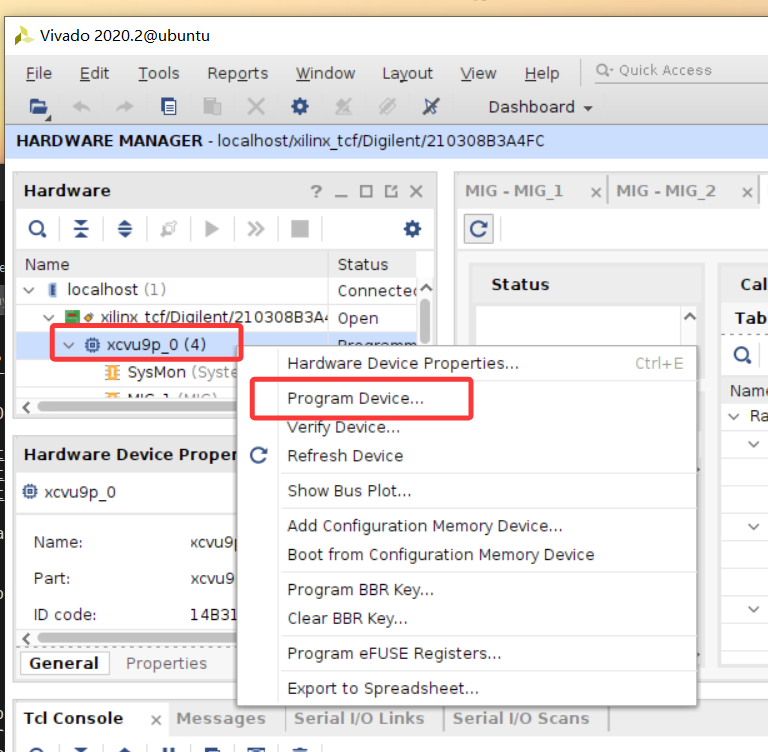The width and height of the screenshot is (768, 752).
Task: Open the Messages tab
Action: pyautogui.click(x=221, y=718)
